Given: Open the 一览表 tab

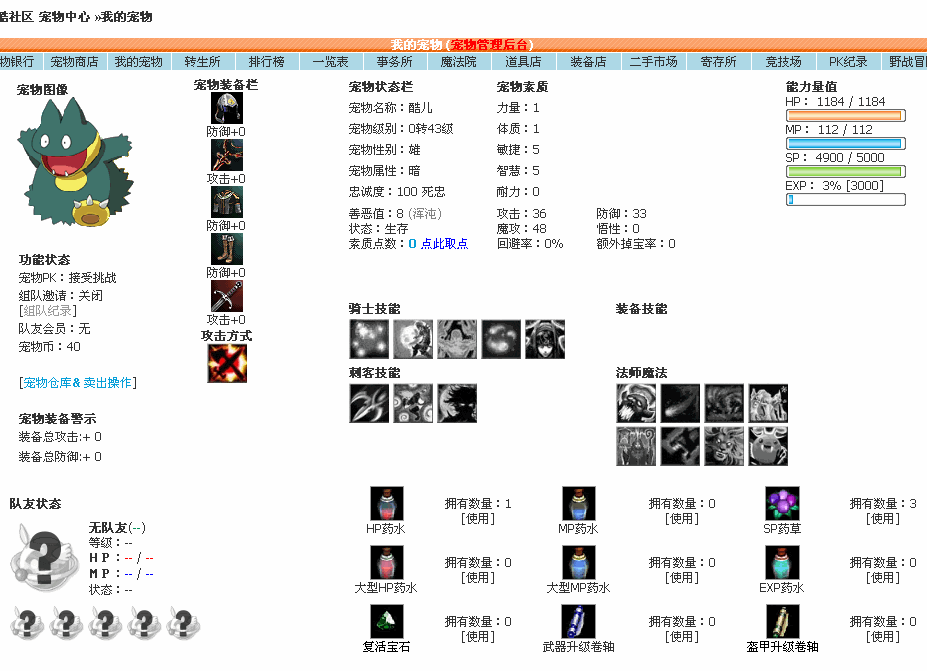Looking at the screenshot, I should point(330,61).
